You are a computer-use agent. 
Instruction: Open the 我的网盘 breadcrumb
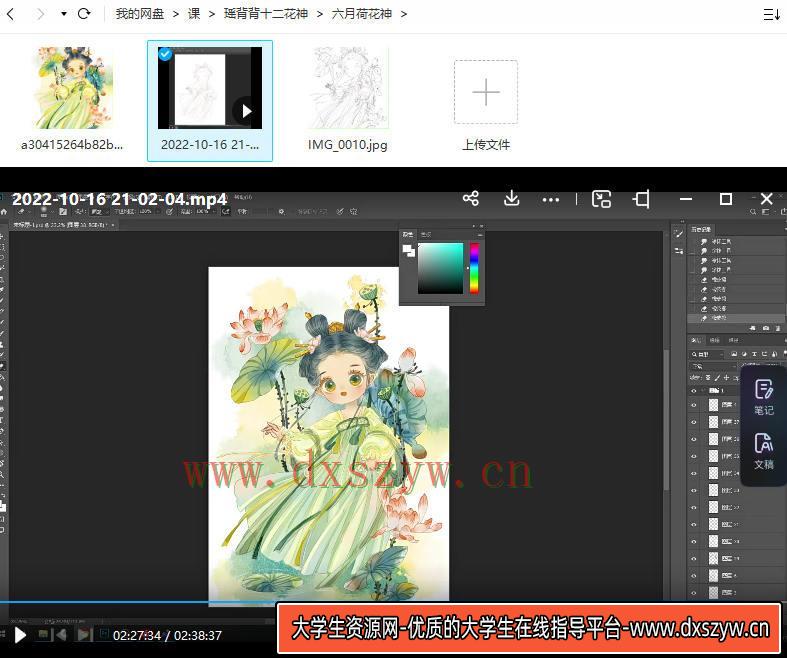pyautogui.click(x=140, y=14)
